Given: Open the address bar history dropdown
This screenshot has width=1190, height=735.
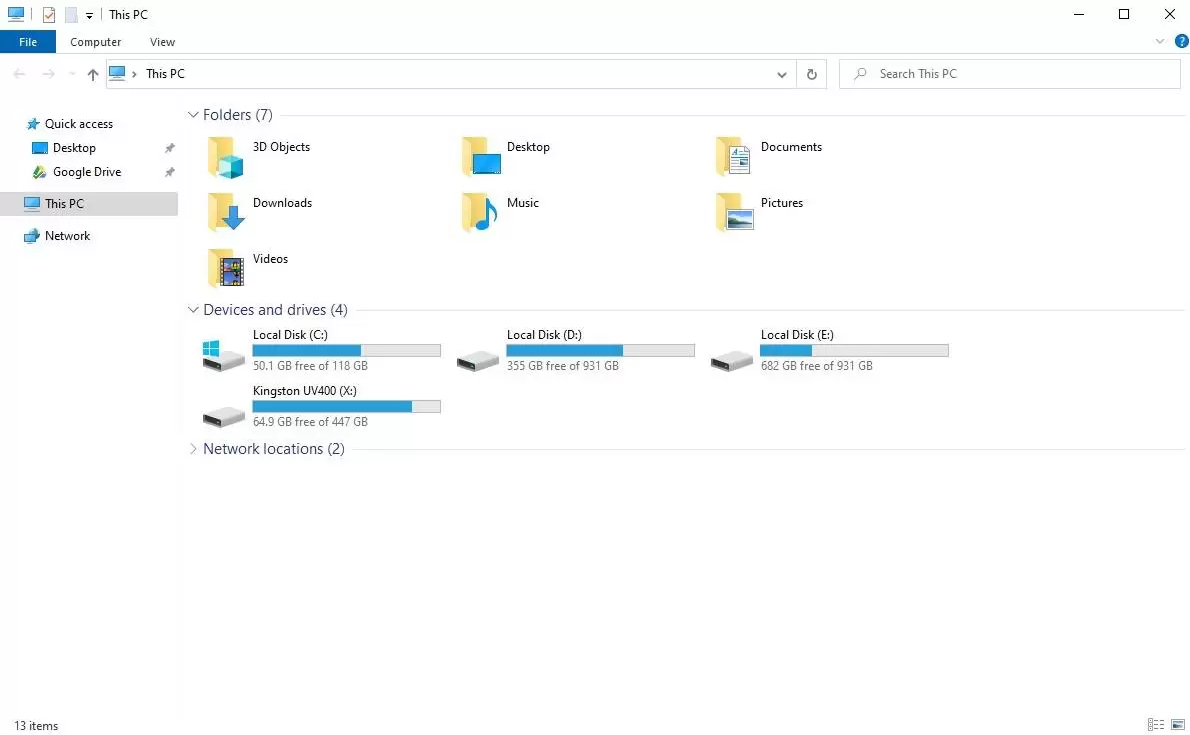Looking at the screenshot, I should (782, 73).
